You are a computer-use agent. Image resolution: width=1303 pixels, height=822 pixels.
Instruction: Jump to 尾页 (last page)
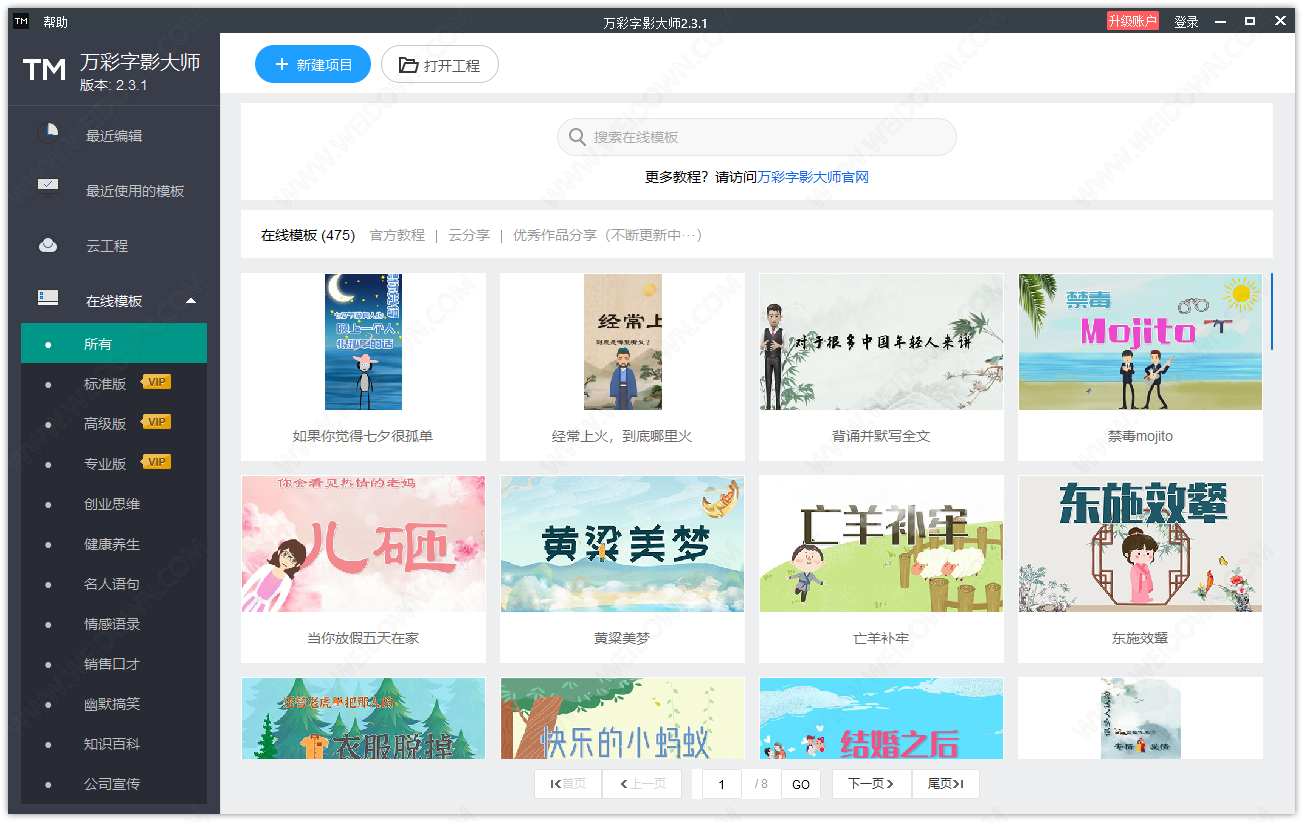click(x=944, y=784)
